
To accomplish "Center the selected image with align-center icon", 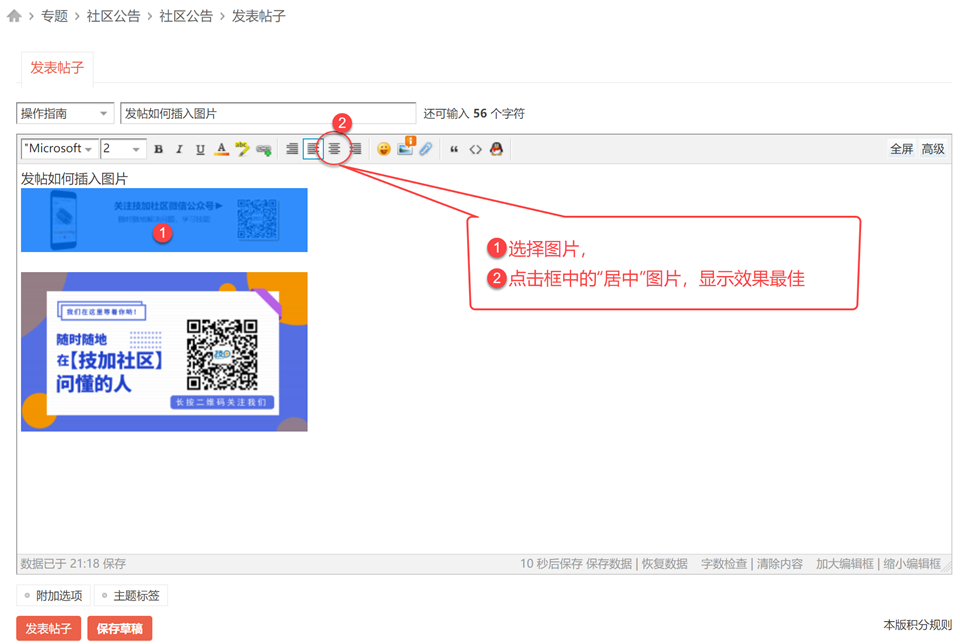I will click(x=334, y=149).
